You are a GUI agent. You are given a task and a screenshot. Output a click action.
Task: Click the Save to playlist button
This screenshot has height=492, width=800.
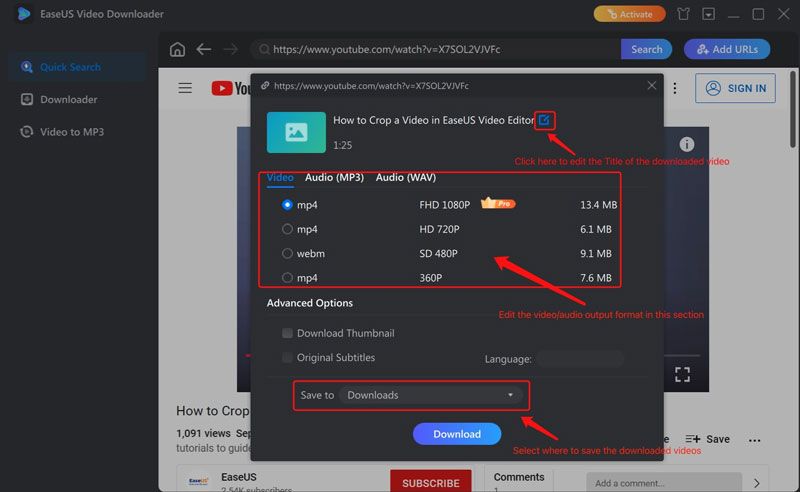click(708, 439)
